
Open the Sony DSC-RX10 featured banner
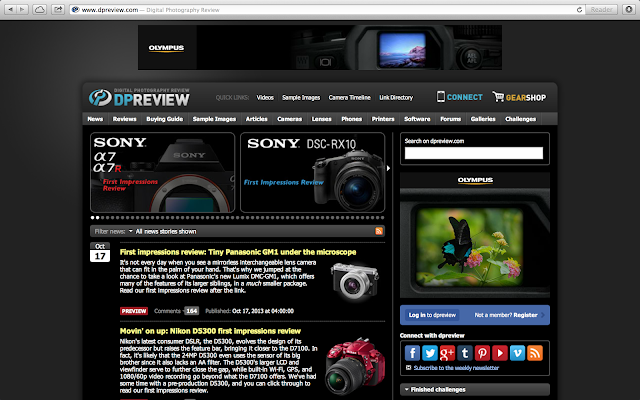pos(313,172)
